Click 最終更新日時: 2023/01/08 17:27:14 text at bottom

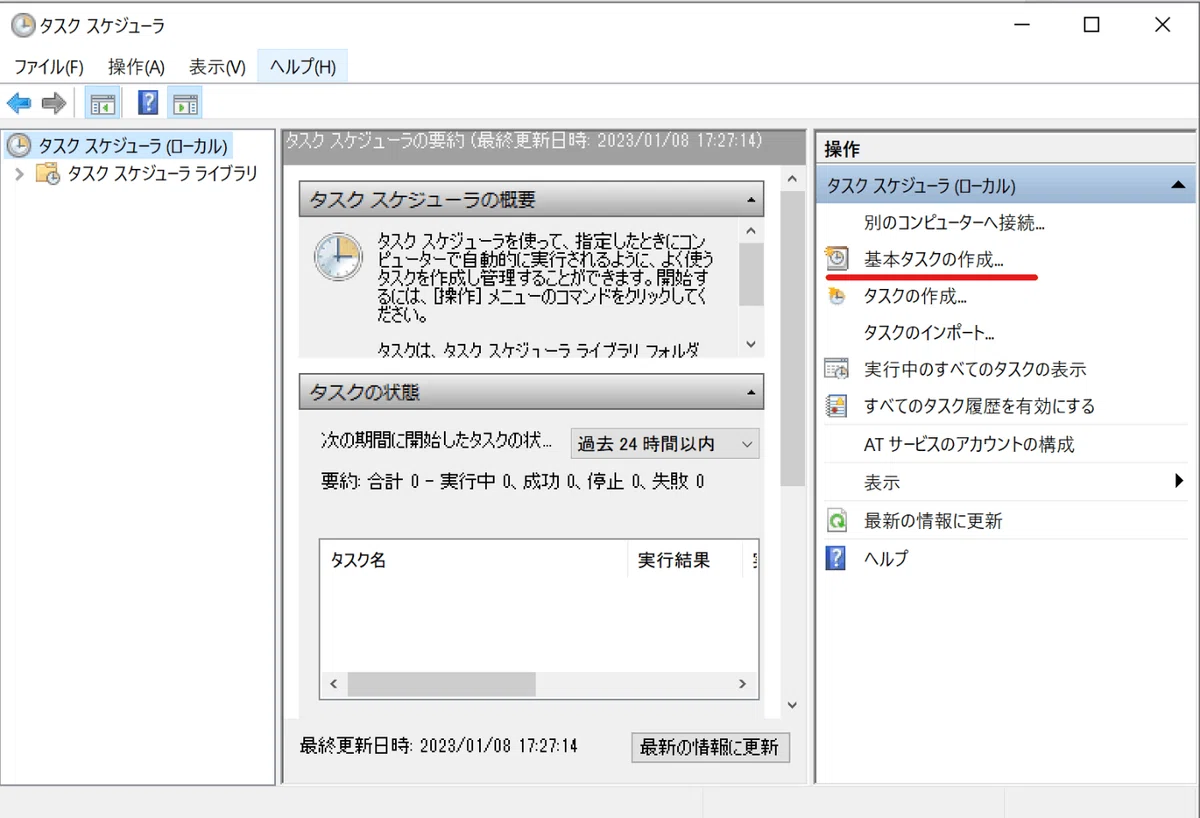coord(439,746)
